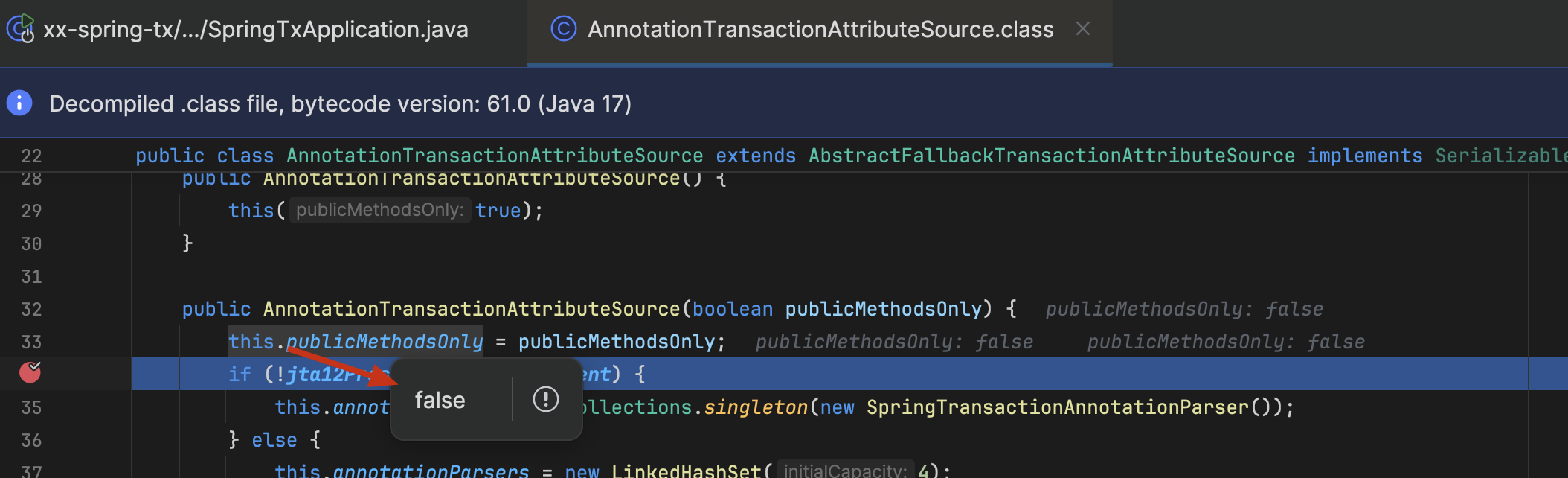1568x478 pixels.
Task: Click the 'Decompiled .class file' banner text
Action: pos(340,103)
